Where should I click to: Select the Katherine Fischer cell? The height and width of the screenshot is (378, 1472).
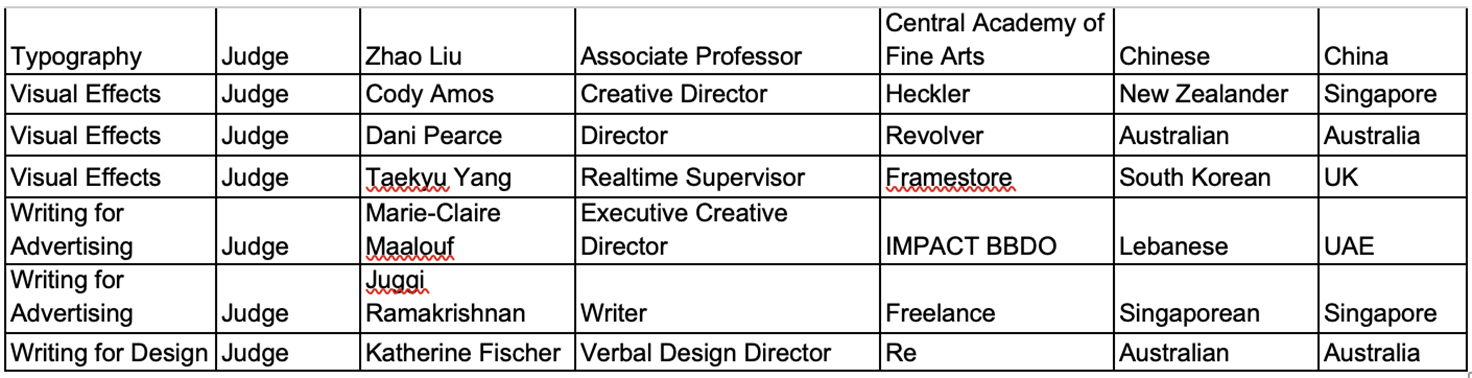click(467, 352)
